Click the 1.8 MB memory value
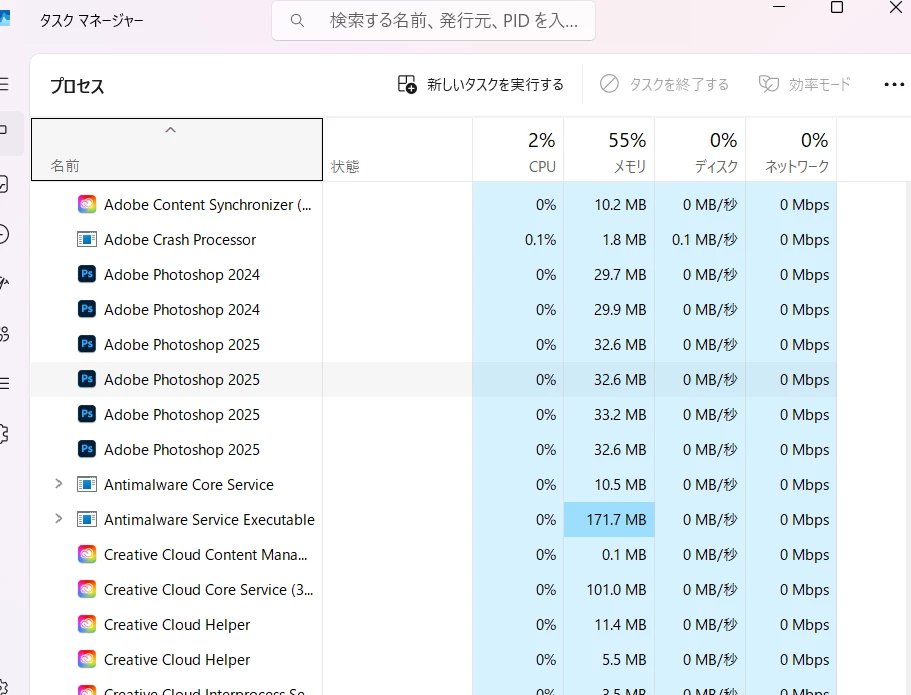This screenshot has width=911, height=695. 624,239
